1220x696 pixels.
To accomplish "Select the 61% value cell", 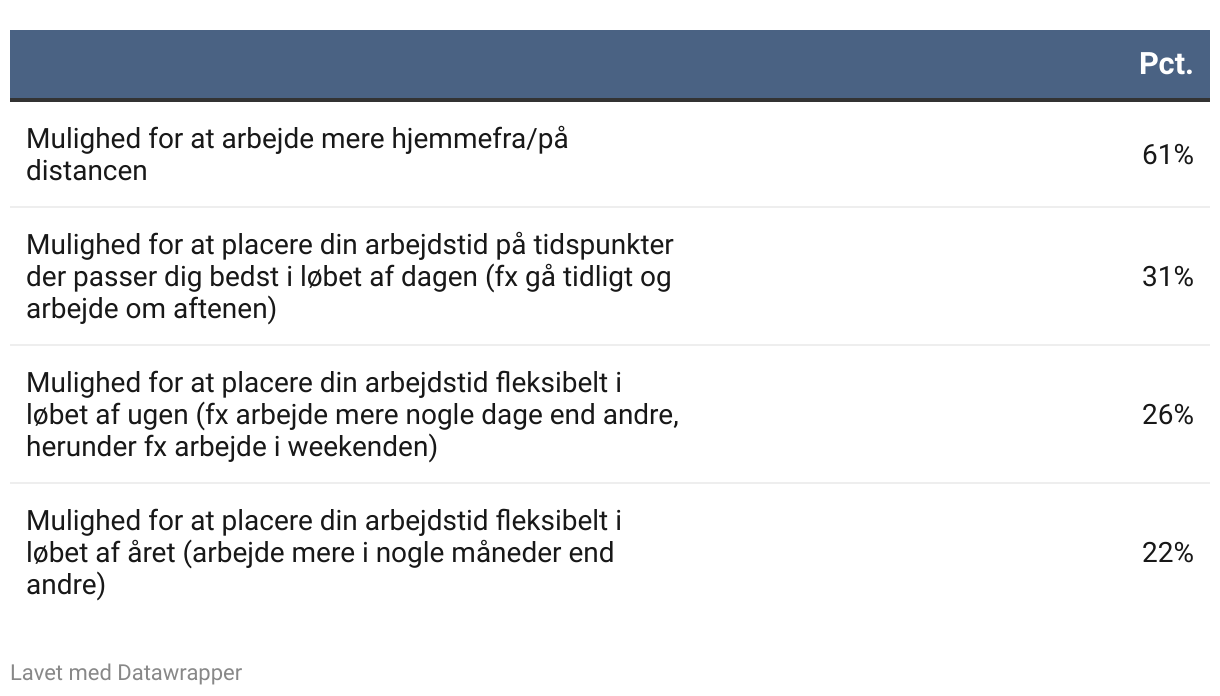I will (1167, 155).
